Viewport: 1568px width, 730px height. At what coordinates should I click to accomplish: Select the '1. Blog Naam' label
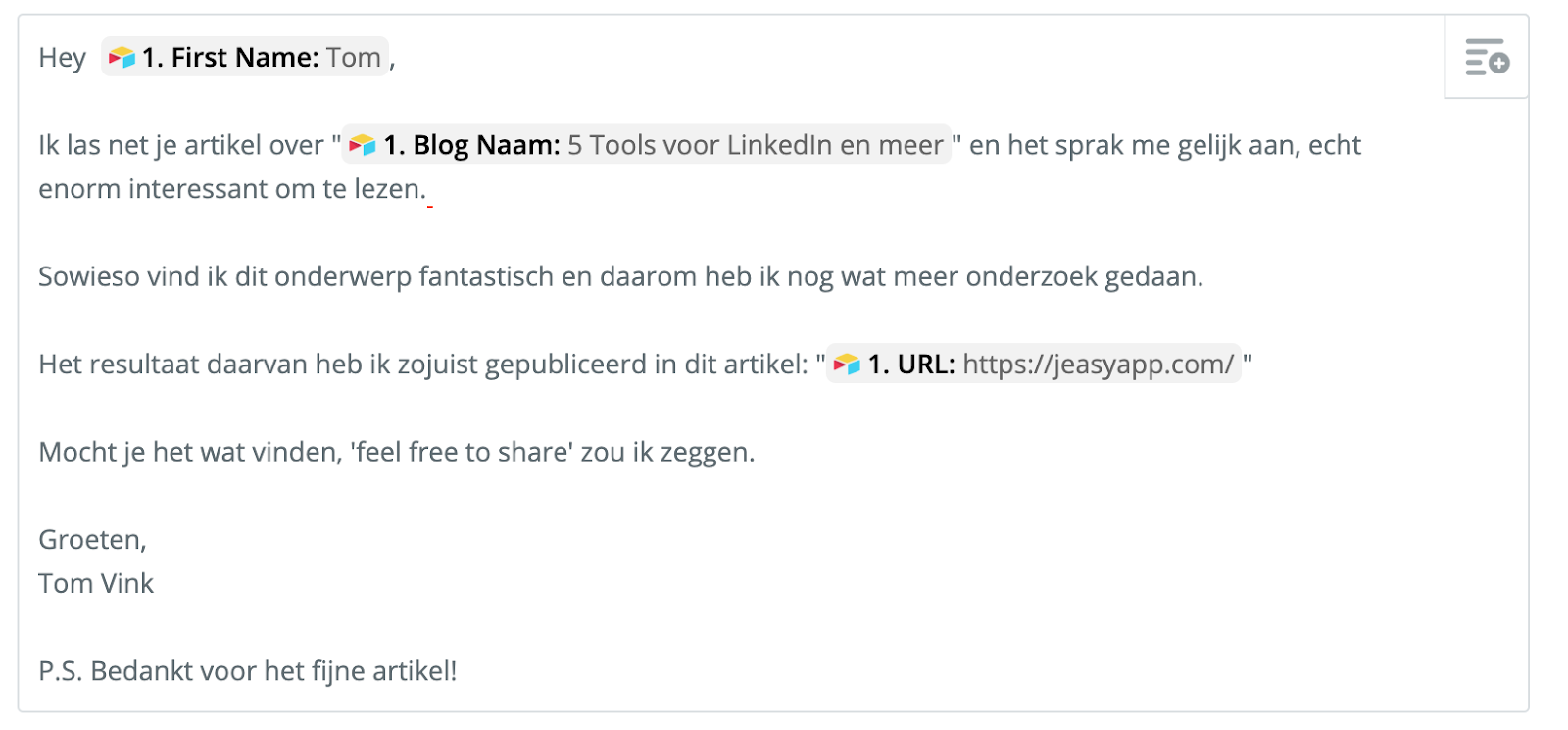point(471,145)
